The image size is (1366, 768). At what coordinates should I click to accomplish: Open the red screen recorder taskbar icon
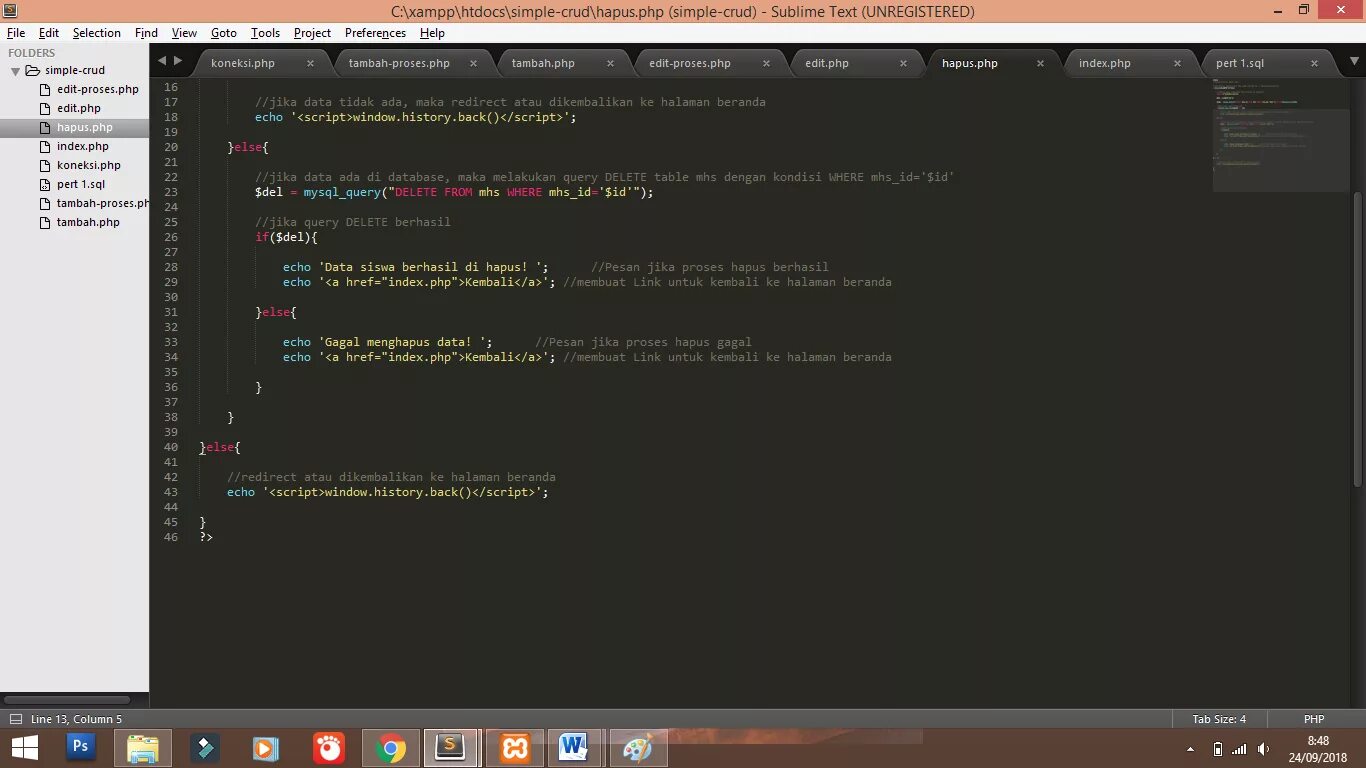(328, 748)
